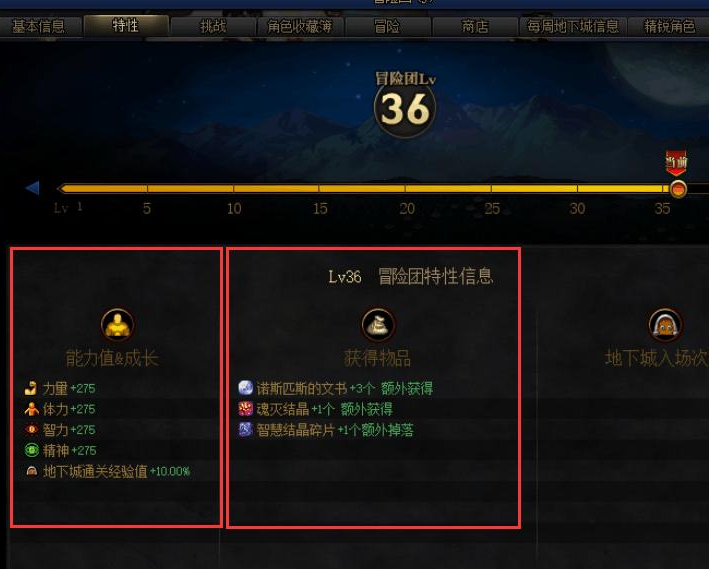Image resolution: width=709 pixels, height=569 pixels.
Task: Open the 基本信息 tab
Action: [x=39, y=26]
